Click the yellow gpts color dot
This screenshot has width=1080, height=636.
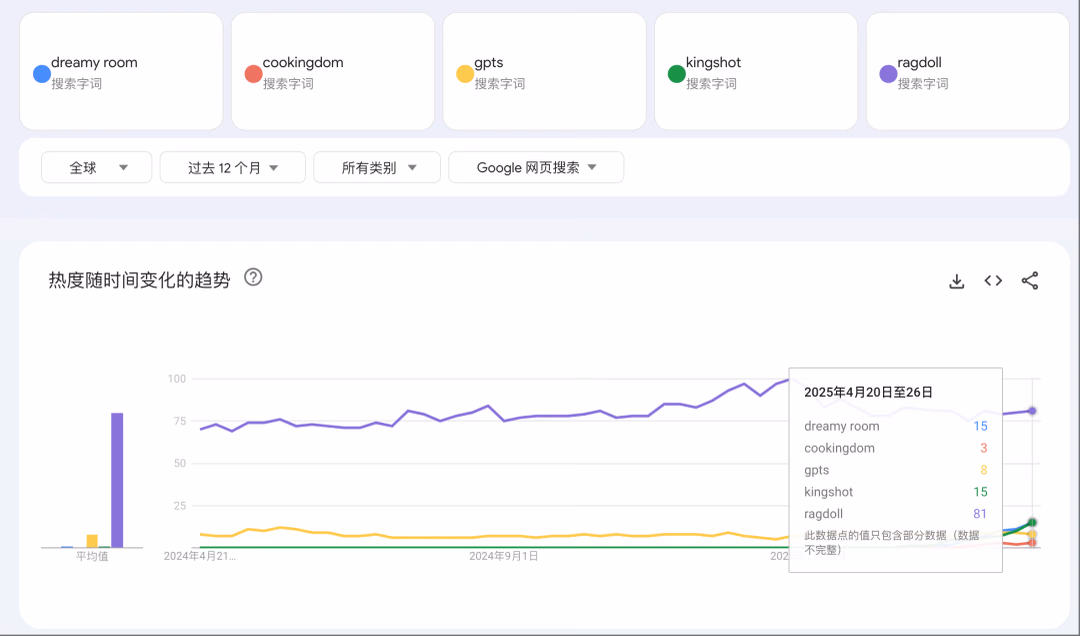(465, 74)
